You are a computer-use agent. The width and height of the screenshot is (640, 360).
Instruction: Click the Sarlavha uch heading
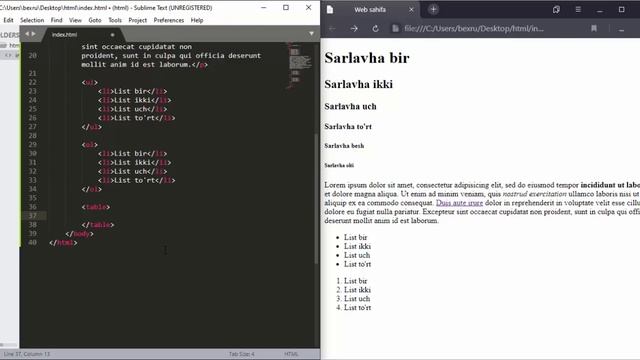click(x=350, y=107)
